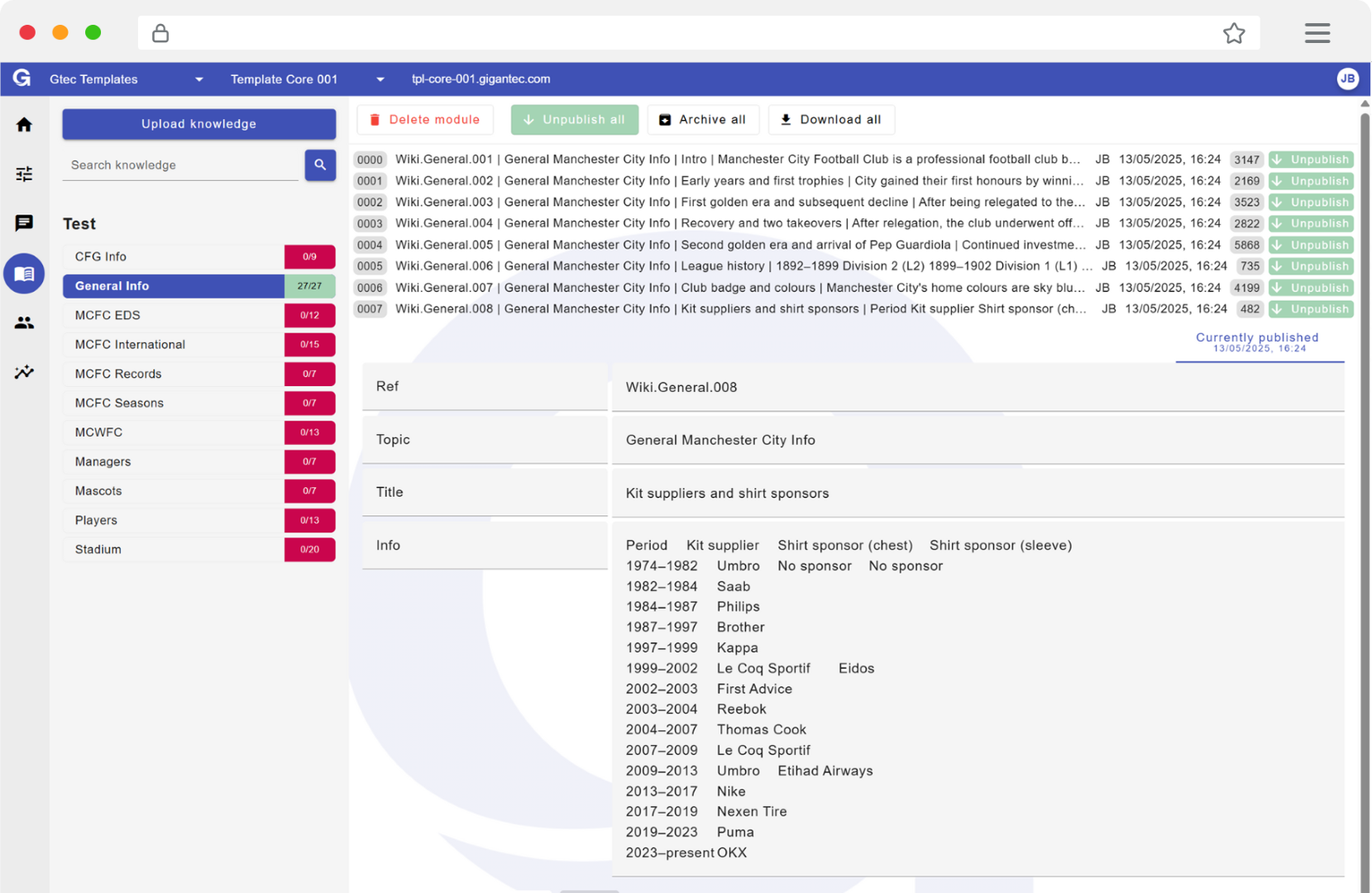Image resolution: width=1372 pixels, height=893 pixels.
Task: Select the MCWFC module
Action: tap(198, 432)
